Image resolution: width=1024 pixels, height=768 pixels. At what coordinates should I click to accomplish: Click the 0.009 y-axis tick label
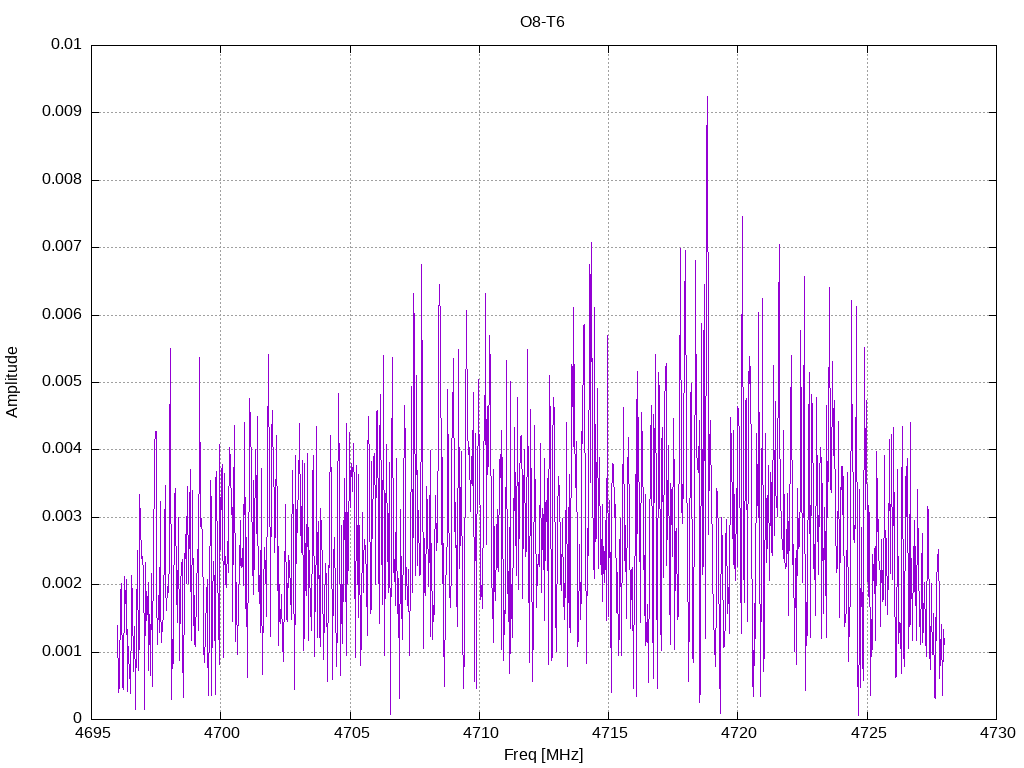tap(62, 112)
